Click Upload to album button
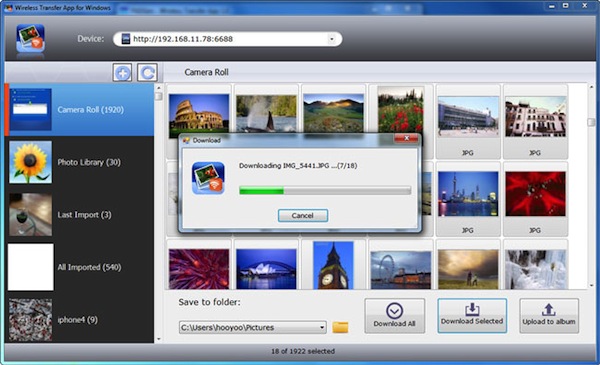Image resolution: width=600 pixels, height=365 pixels. click(549, 316)
